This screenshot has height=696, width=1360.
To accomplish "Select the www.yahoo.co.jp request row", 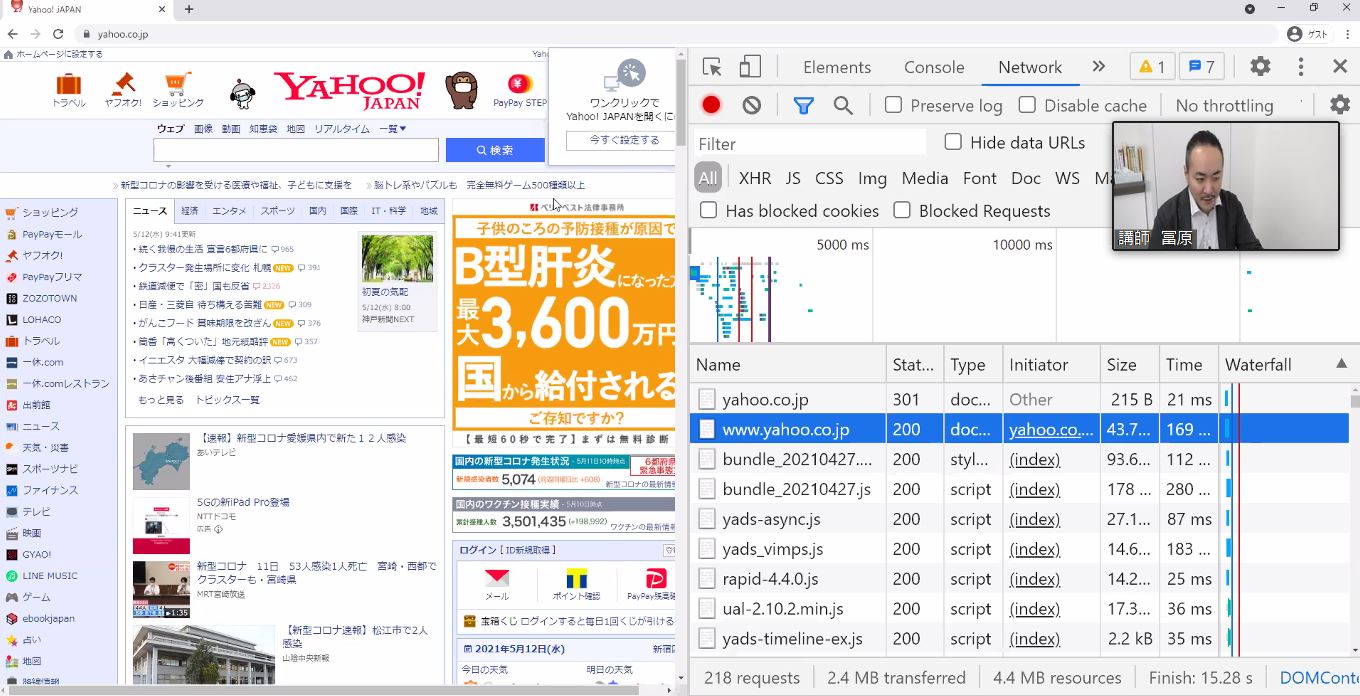I will click(x=1019, y=429).
